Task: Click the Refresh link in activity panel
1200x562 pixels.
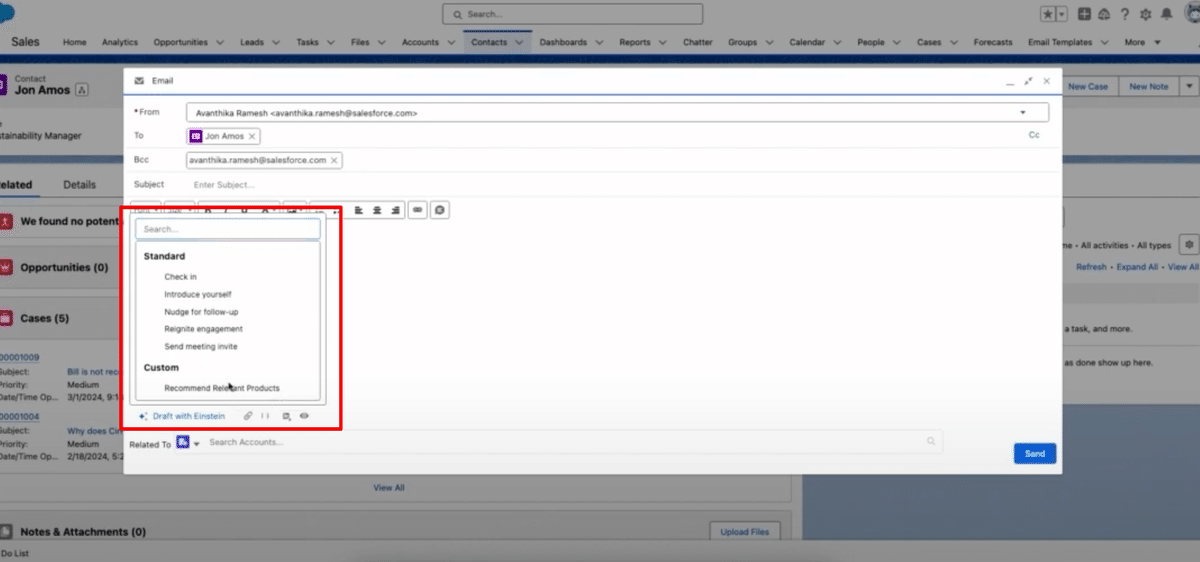Action: click(x=1091, y=267)
